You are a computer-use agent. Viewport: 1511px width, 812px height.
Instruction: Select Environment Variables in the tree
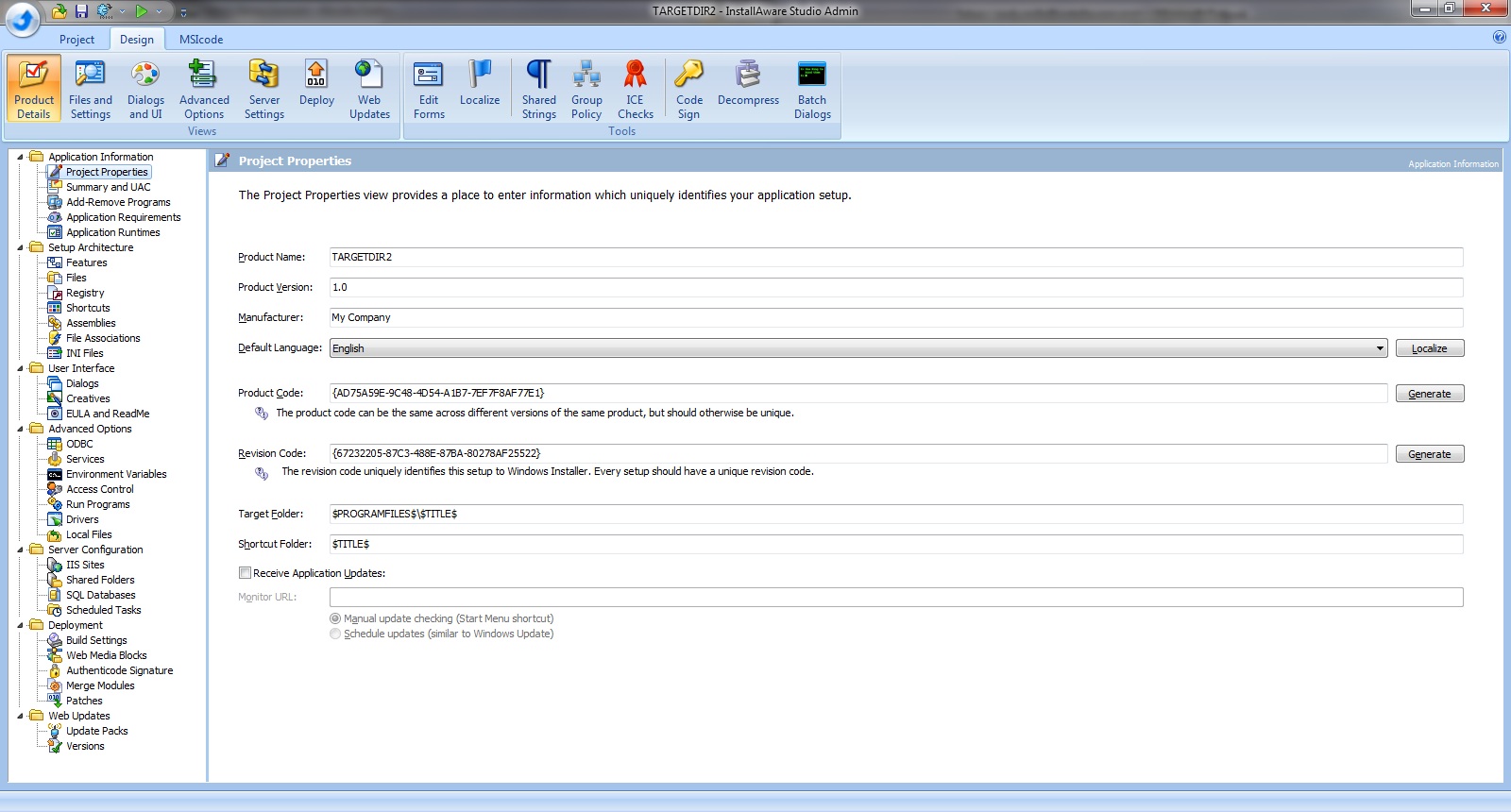pos(116,474)
